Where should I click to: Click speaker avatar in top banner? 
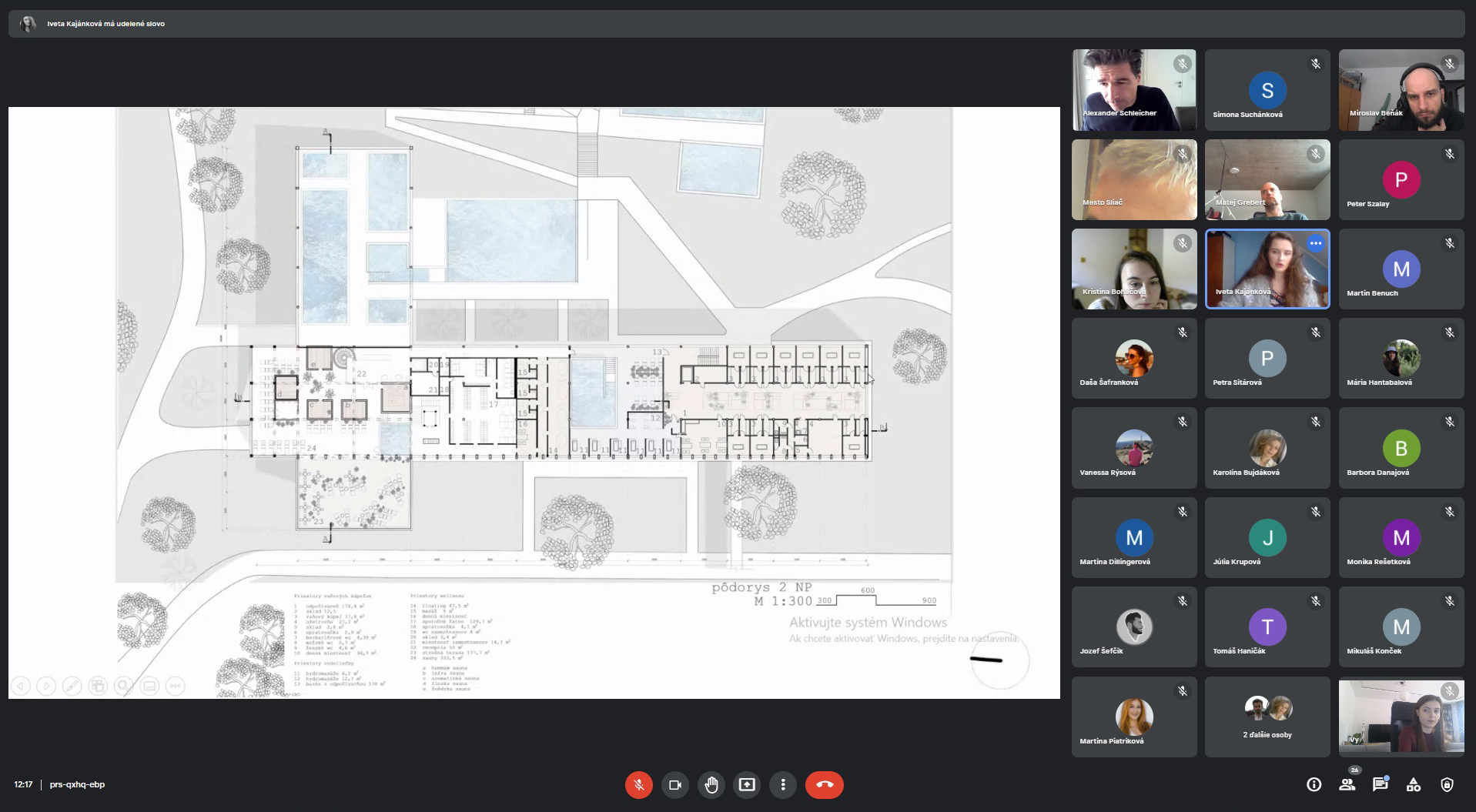coord(28,24)
